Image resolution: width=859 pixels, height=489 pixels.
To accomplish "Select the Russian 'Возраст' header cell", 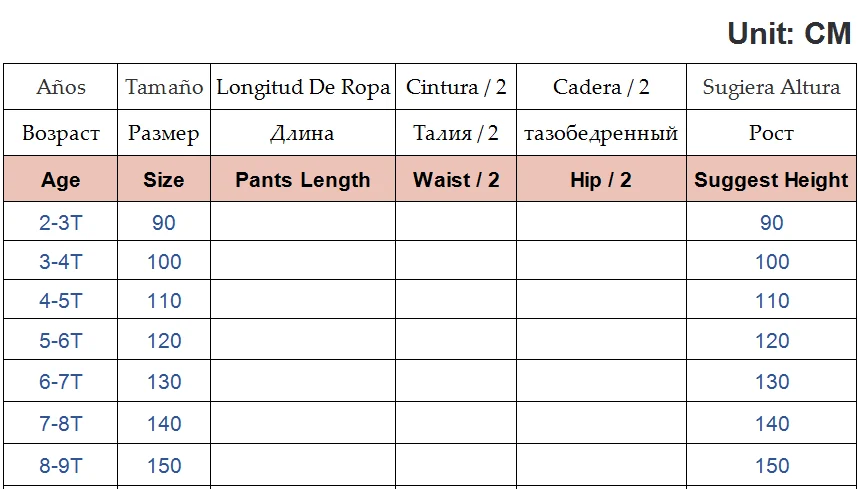I will pyautogui.click(x=61, y=133).
